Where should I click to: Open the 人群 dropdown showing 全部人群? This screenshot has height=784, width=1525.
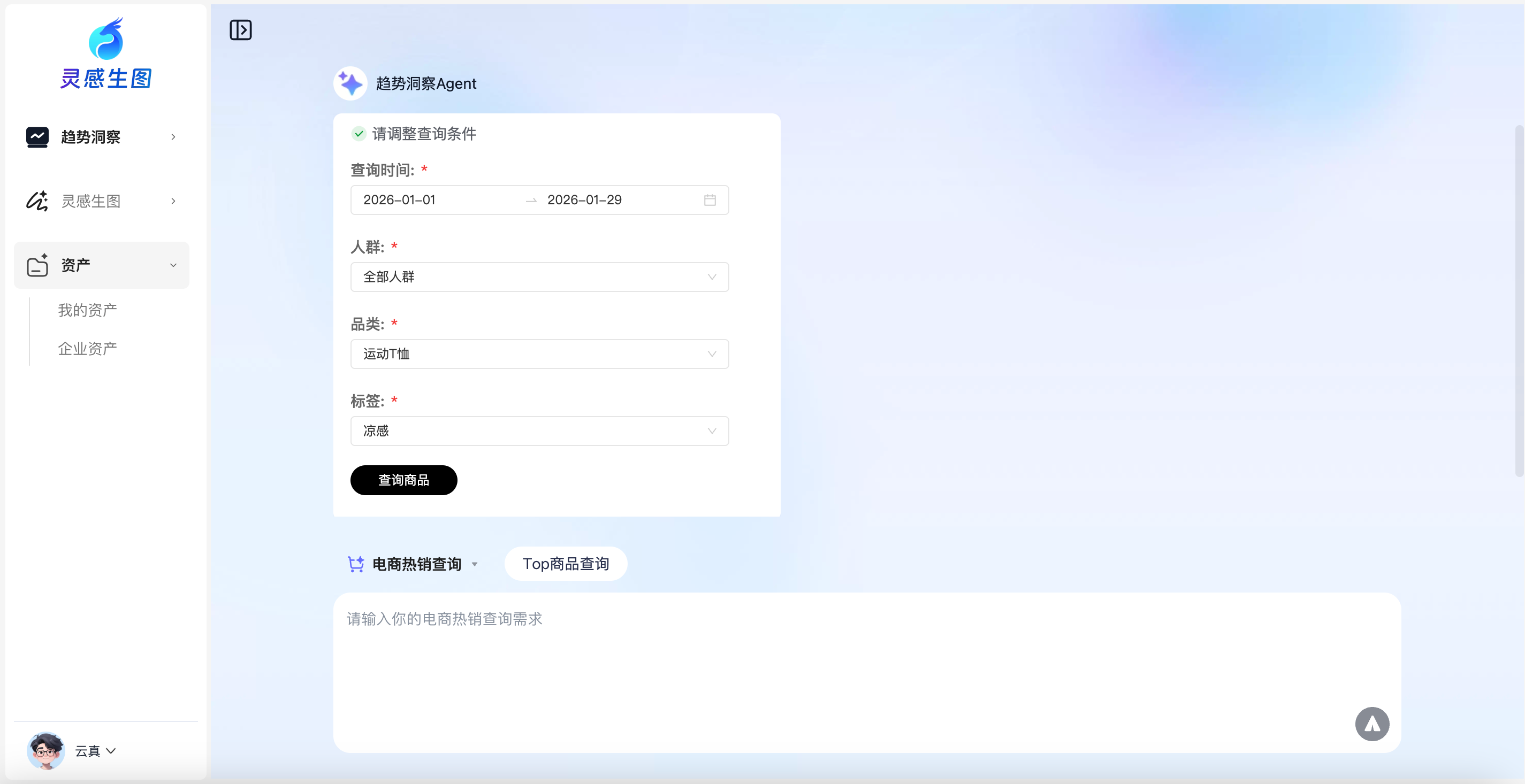pos(539,277)
